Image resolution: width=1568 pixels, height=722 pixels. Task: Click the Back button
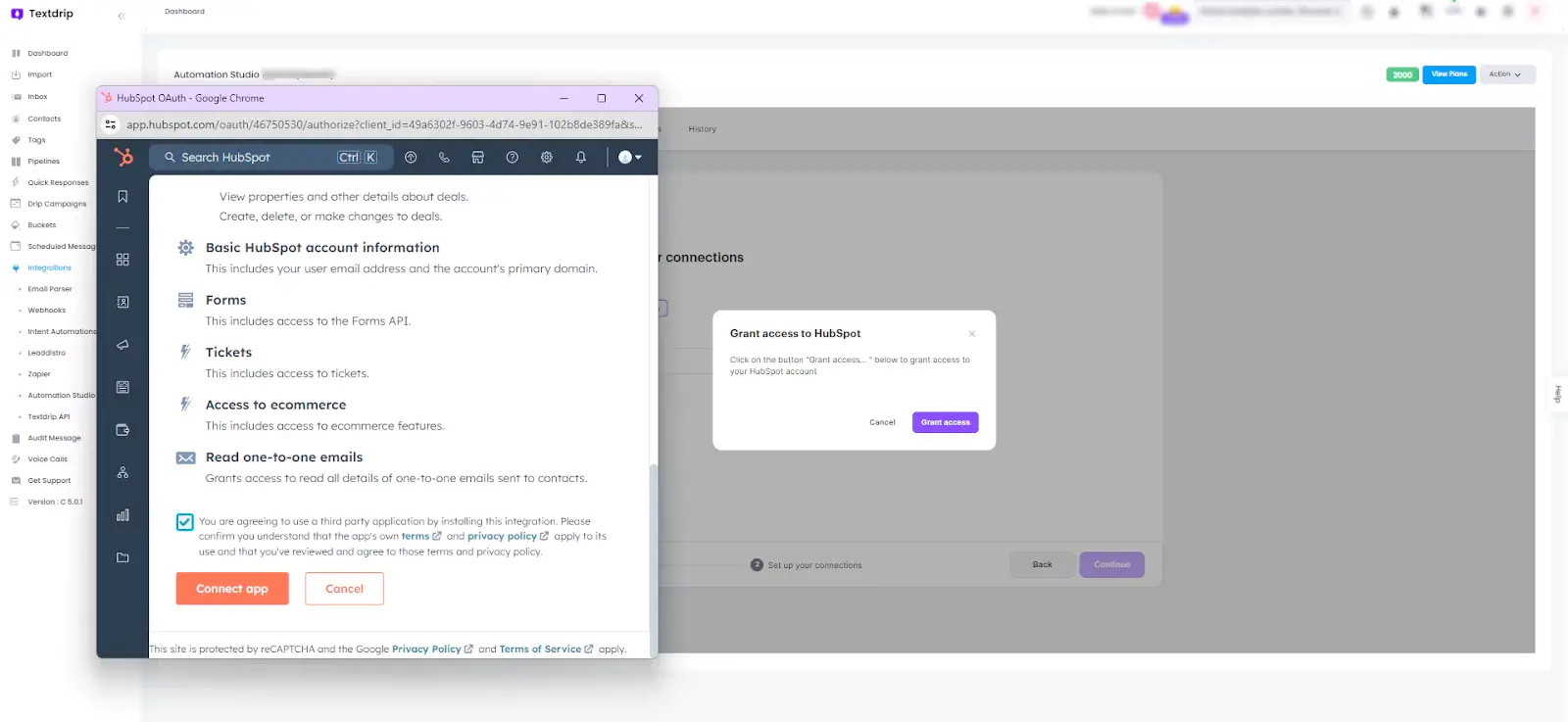coord(1042,564)
